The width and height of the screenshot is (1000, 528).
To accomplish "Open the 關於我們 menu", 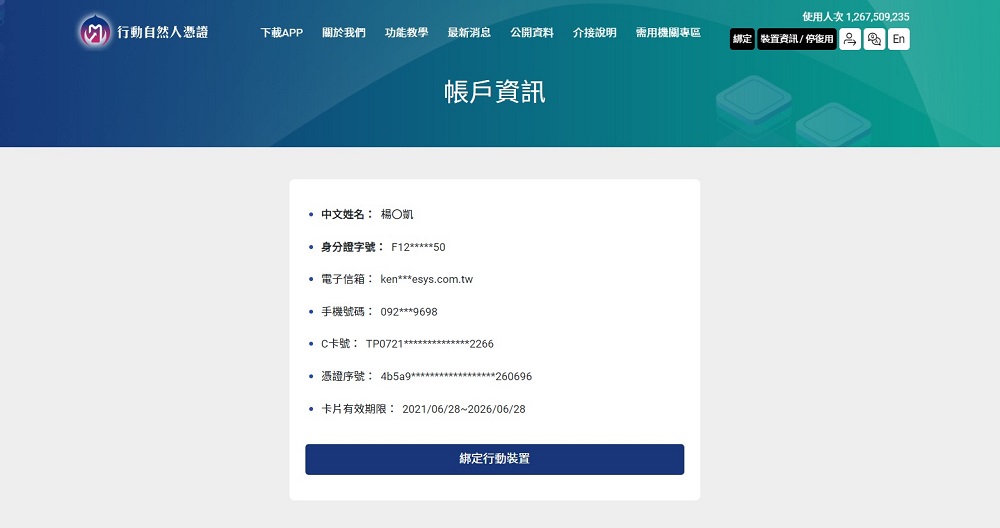I will point(344,33).
